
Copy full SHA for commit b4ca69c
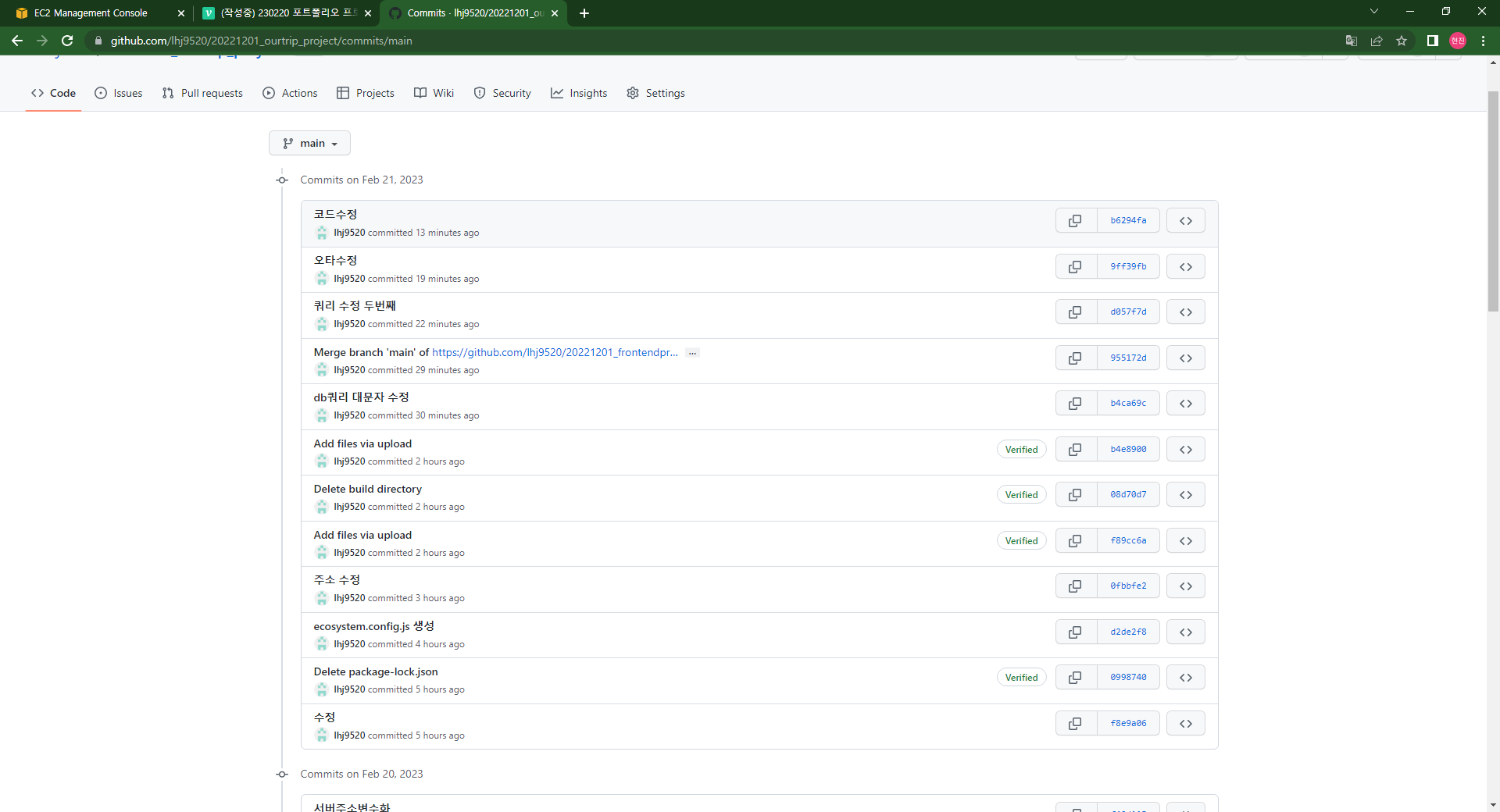[x=1076, y=404]
